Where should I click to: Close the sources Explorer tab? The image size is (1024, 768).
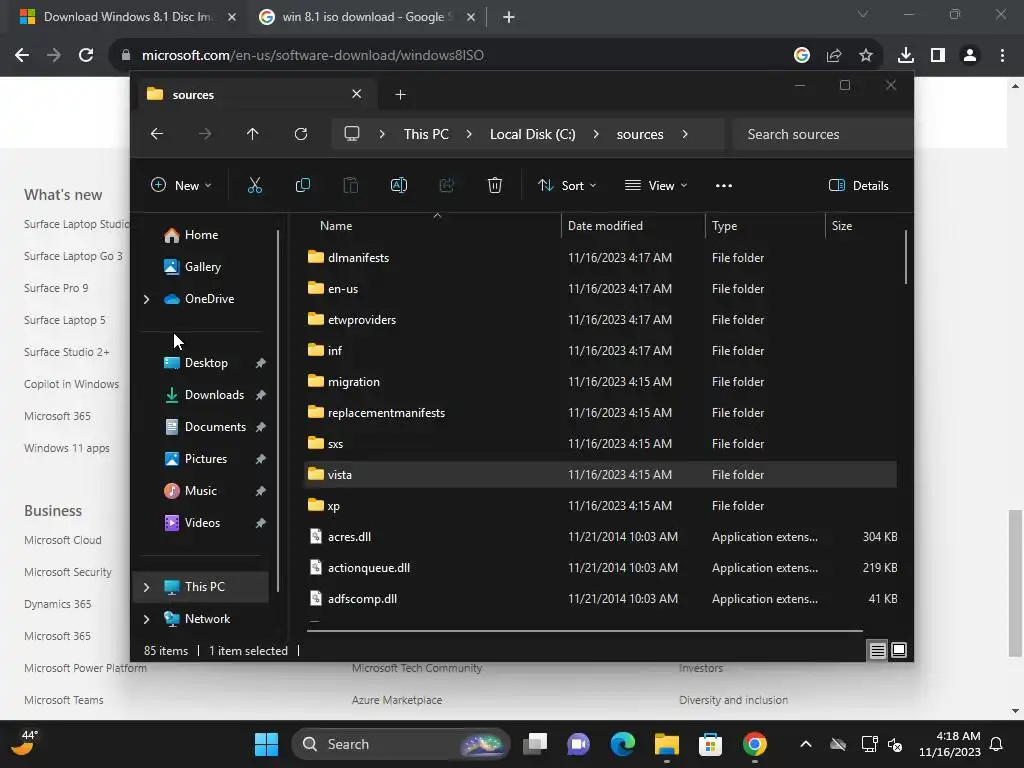pos(357,94)
